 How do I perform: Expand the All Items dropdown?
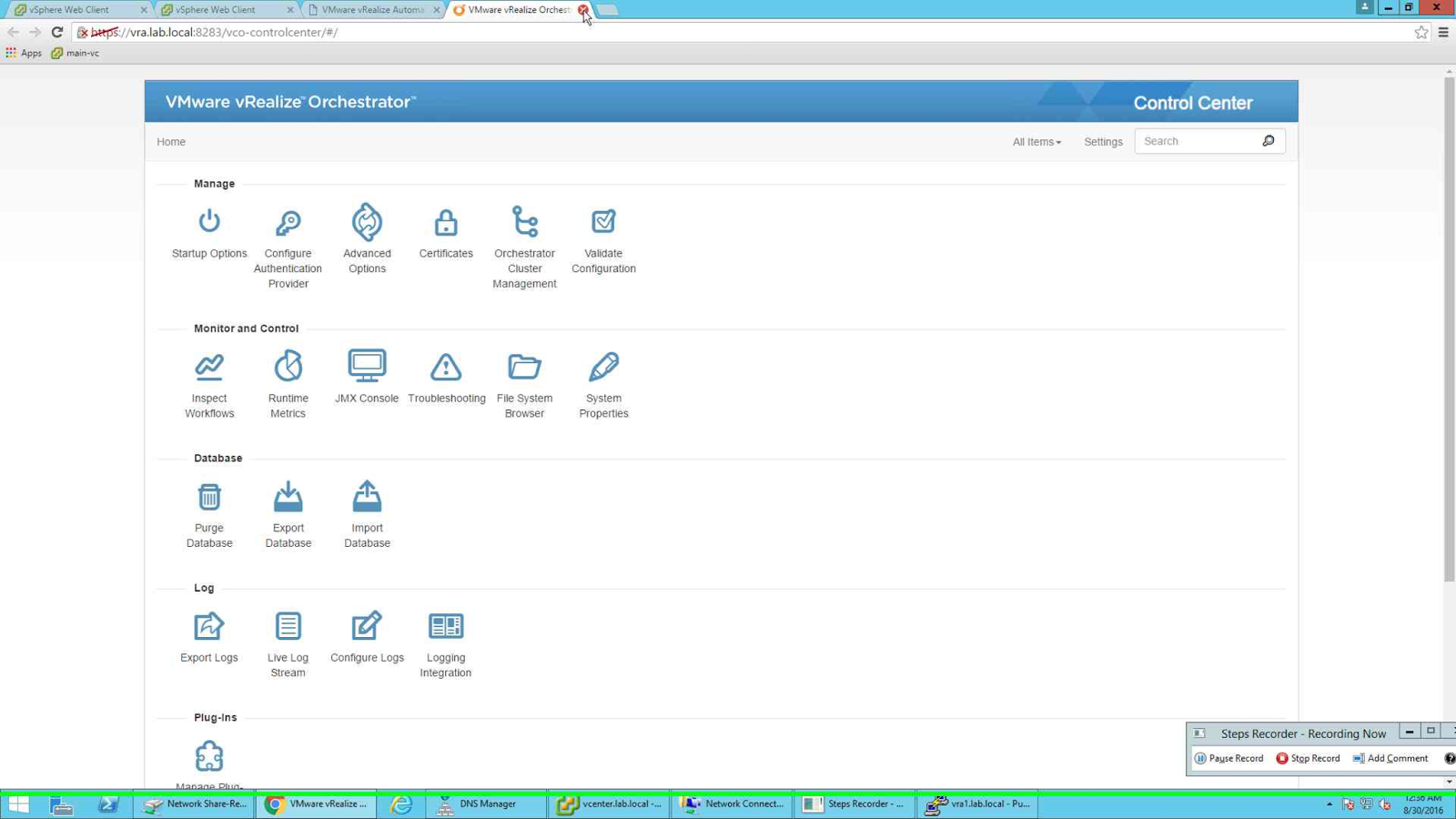pos(1036,142)
